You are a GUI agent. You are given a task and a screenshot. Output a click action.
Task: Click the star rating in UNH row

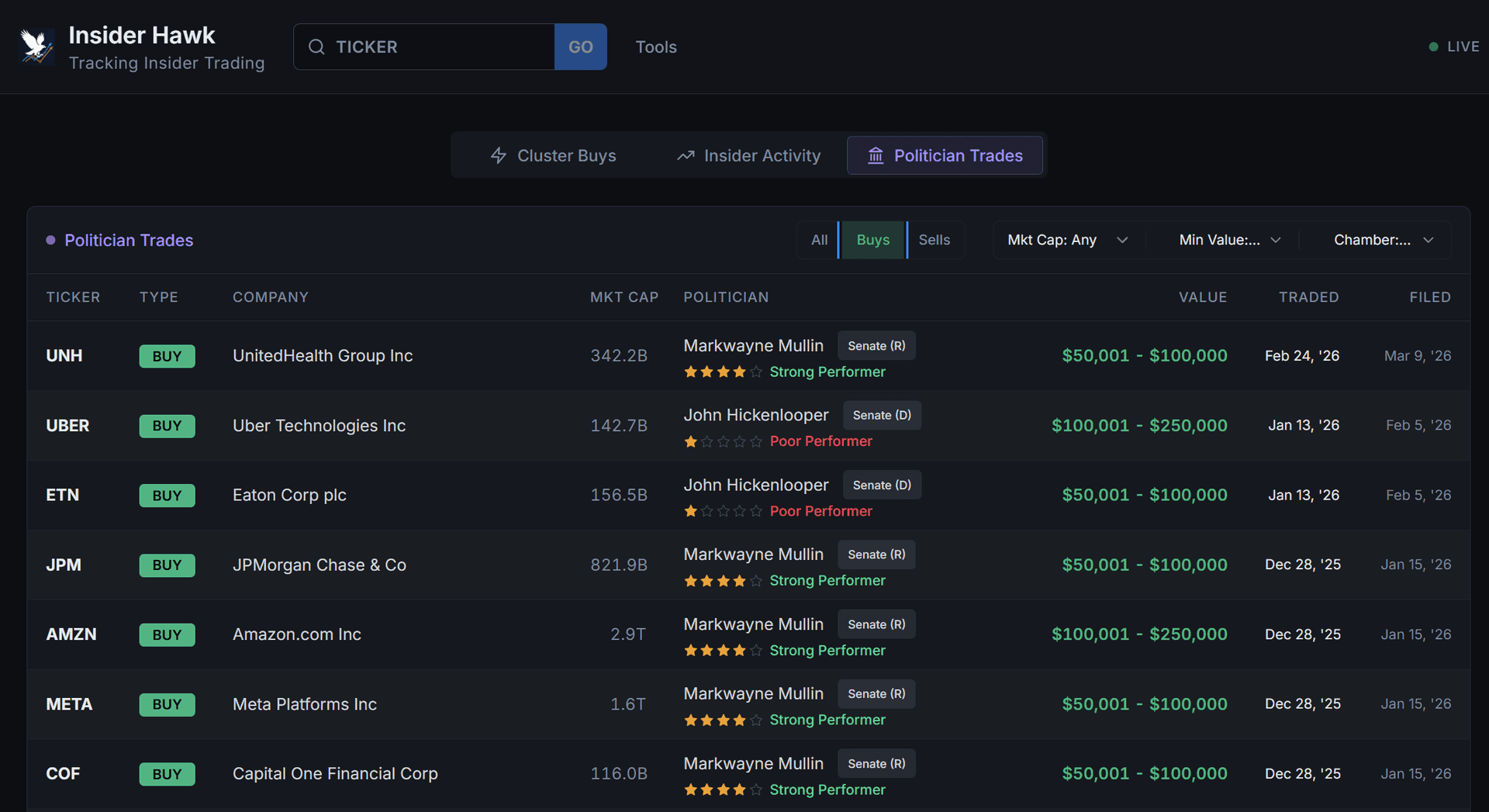[x=723, y=372]
